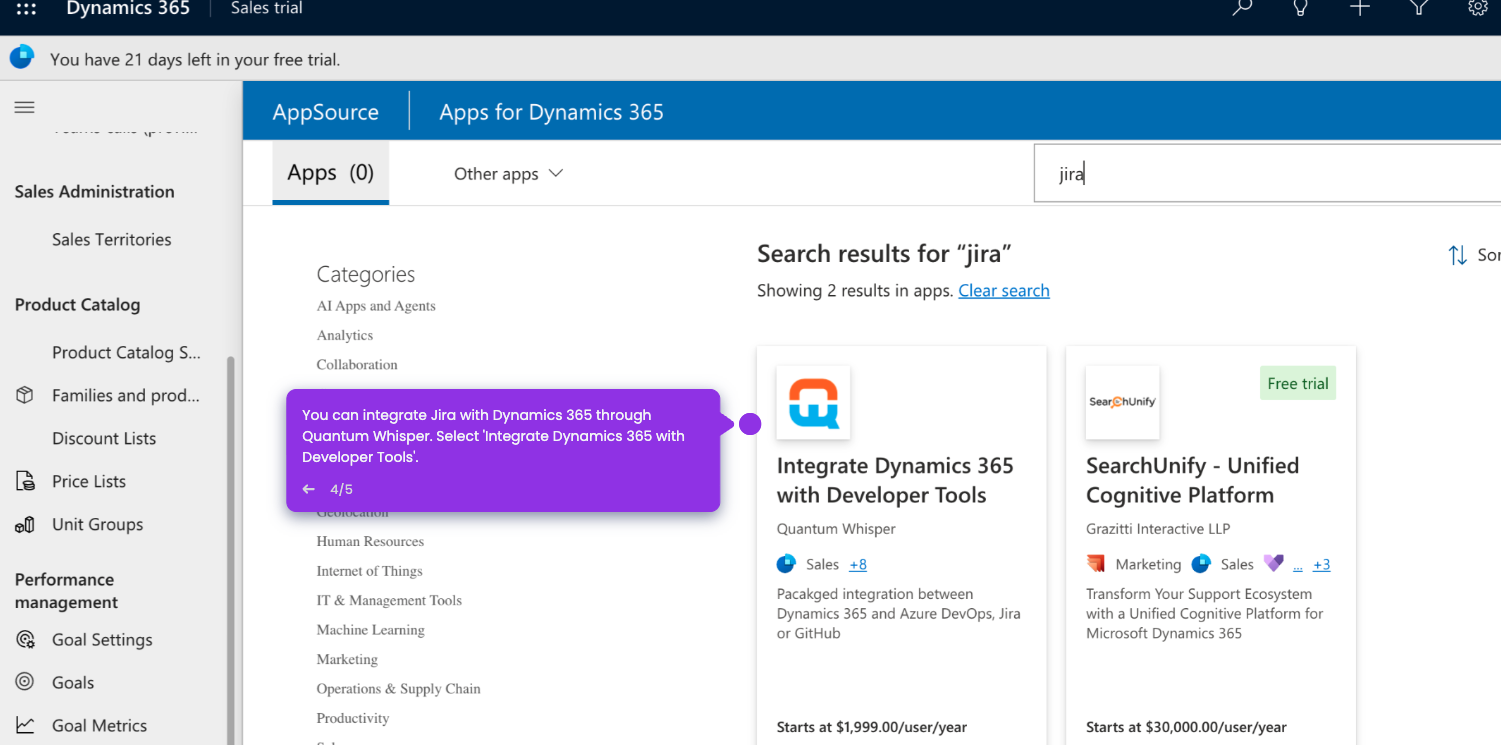1501x745 pixels.
Task: Click the Price Lists document icon
Action: [25, 481]
